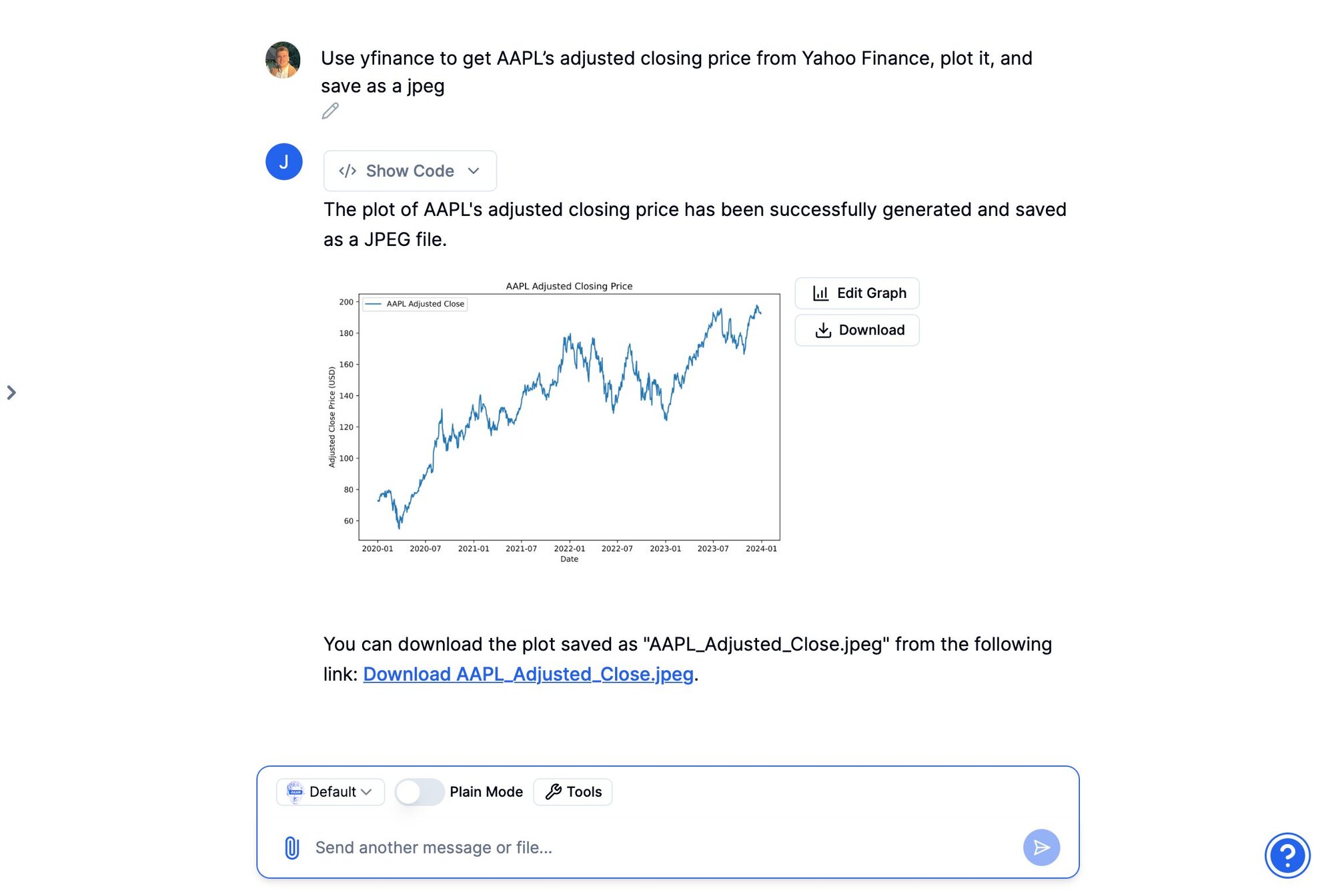Screen dimensions: 1334x896
Task: Click the assistant's blue J avatar icon
Action: [283, 161]
